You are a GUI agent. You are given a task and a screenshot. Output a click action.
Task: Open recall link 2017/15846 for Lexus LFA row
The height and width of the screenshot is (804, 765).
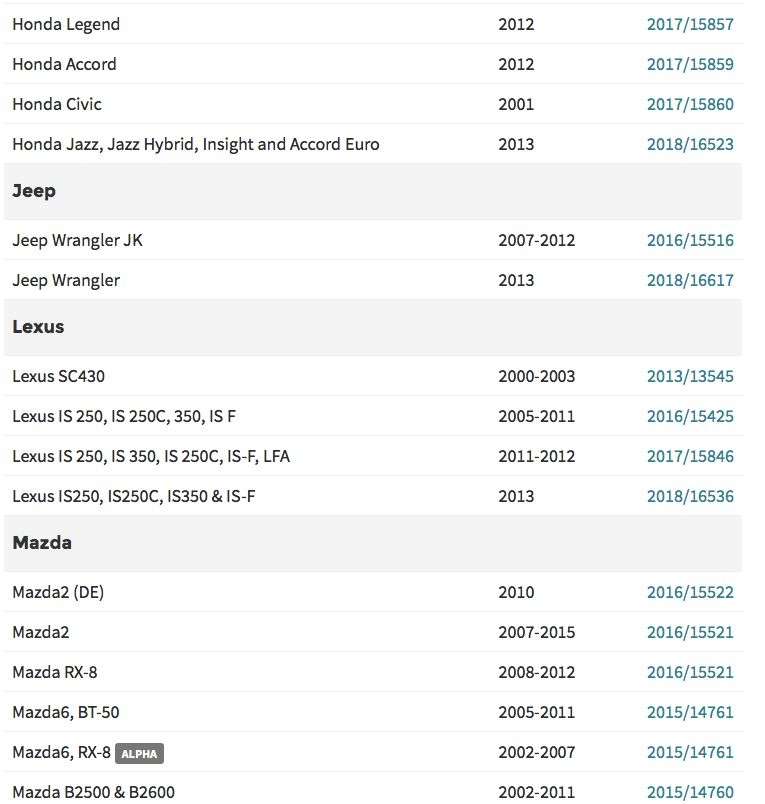[x=690, y=456]
